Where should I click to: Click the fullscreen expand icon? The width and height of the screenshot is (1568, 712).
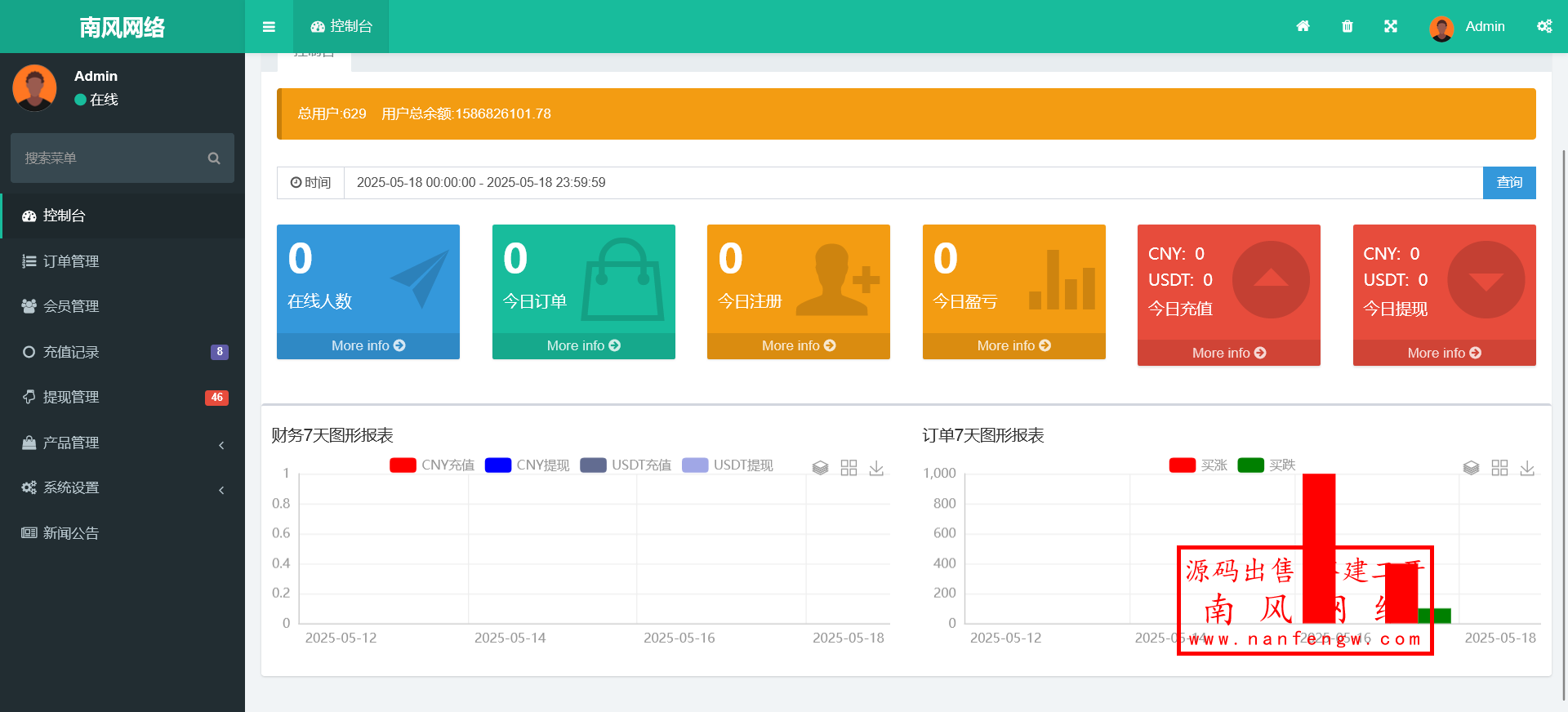click(1391, 26)
